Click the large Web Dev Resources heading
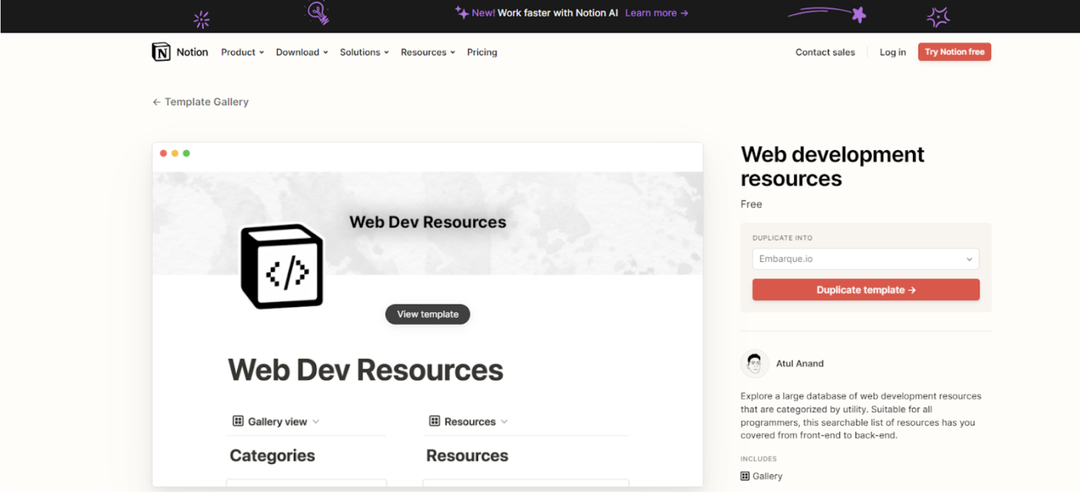The height and width of the screenshot is (494, 1080). click(x=366, y=371)
